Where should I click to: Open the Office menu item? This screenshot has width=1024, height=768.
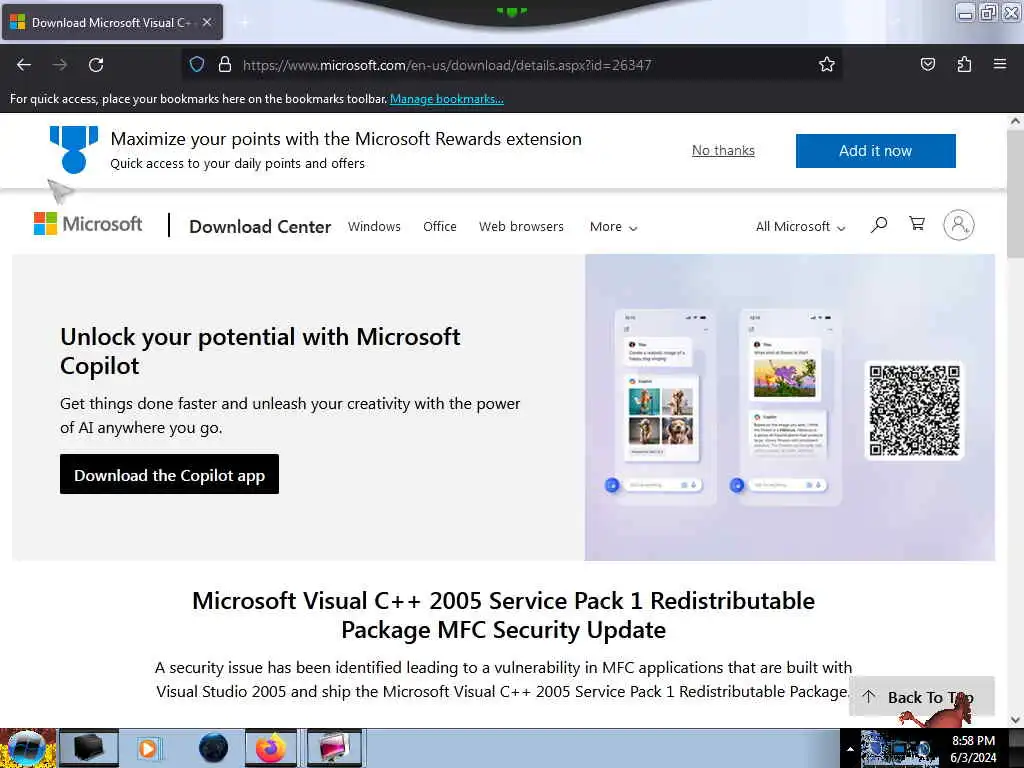[x=440, y=227]
